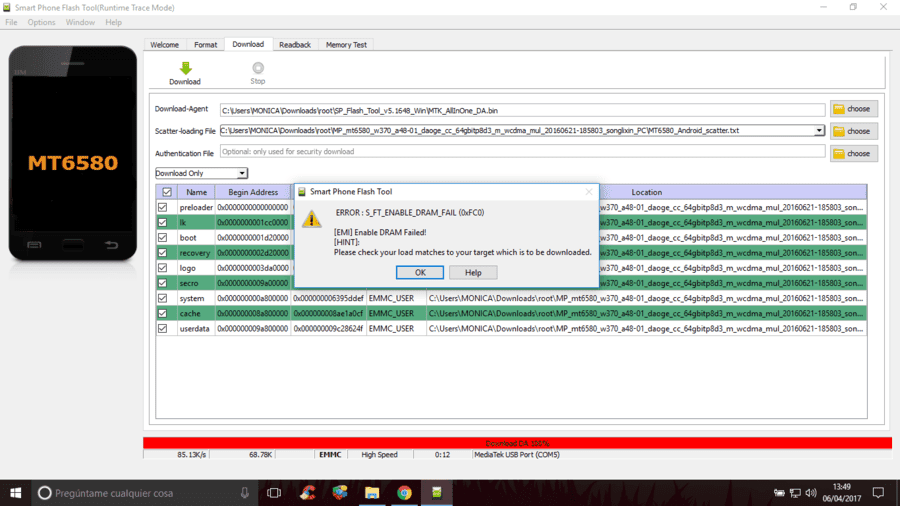This screenshot has height=506, width=900.
Task: Uncheck the boot partition checkbox
Action: [162, 238]
